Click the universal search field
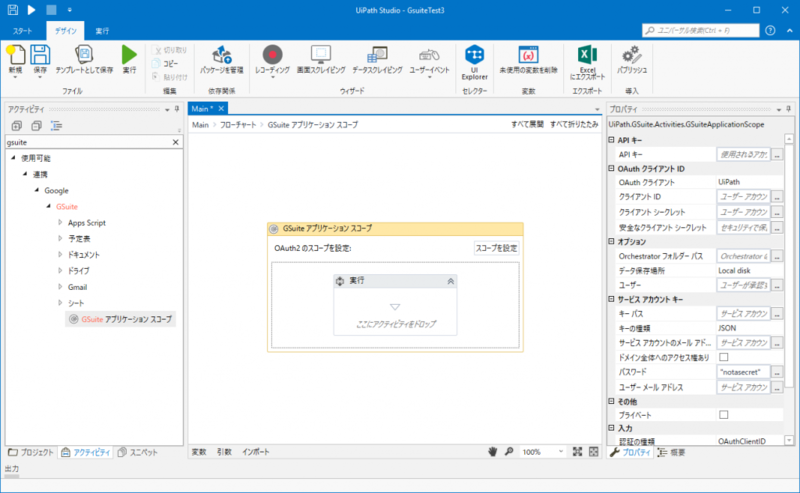800x493 pixels. coord(701,31)
